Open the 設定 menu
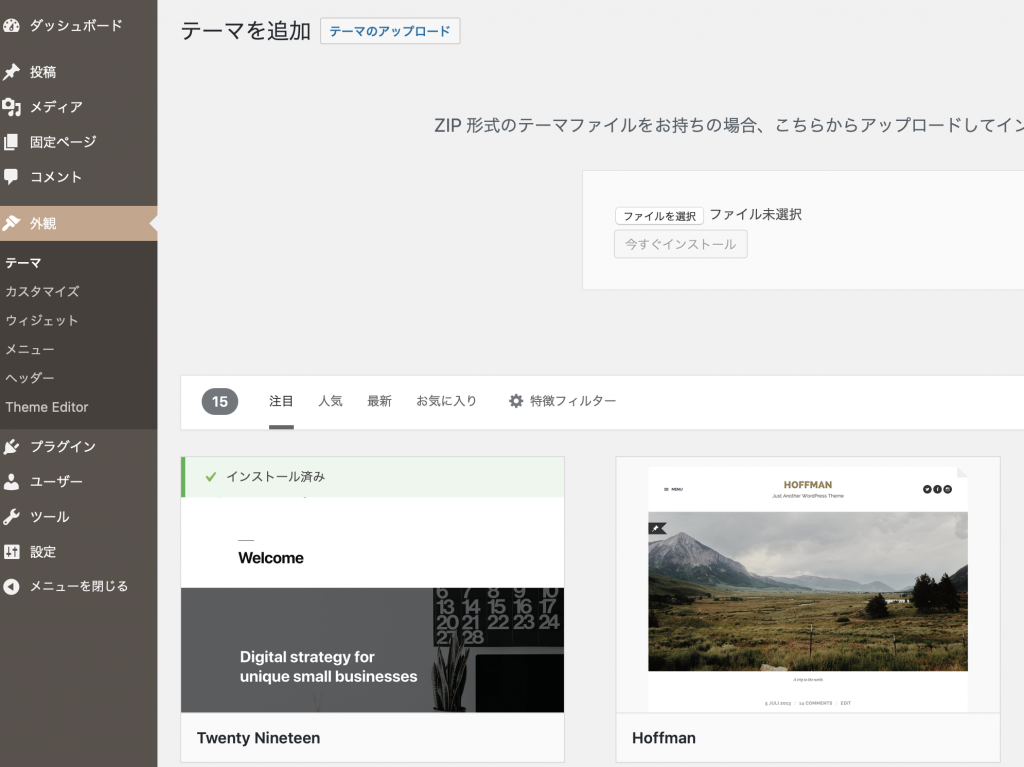1024x767 pixels. (78, 552)
